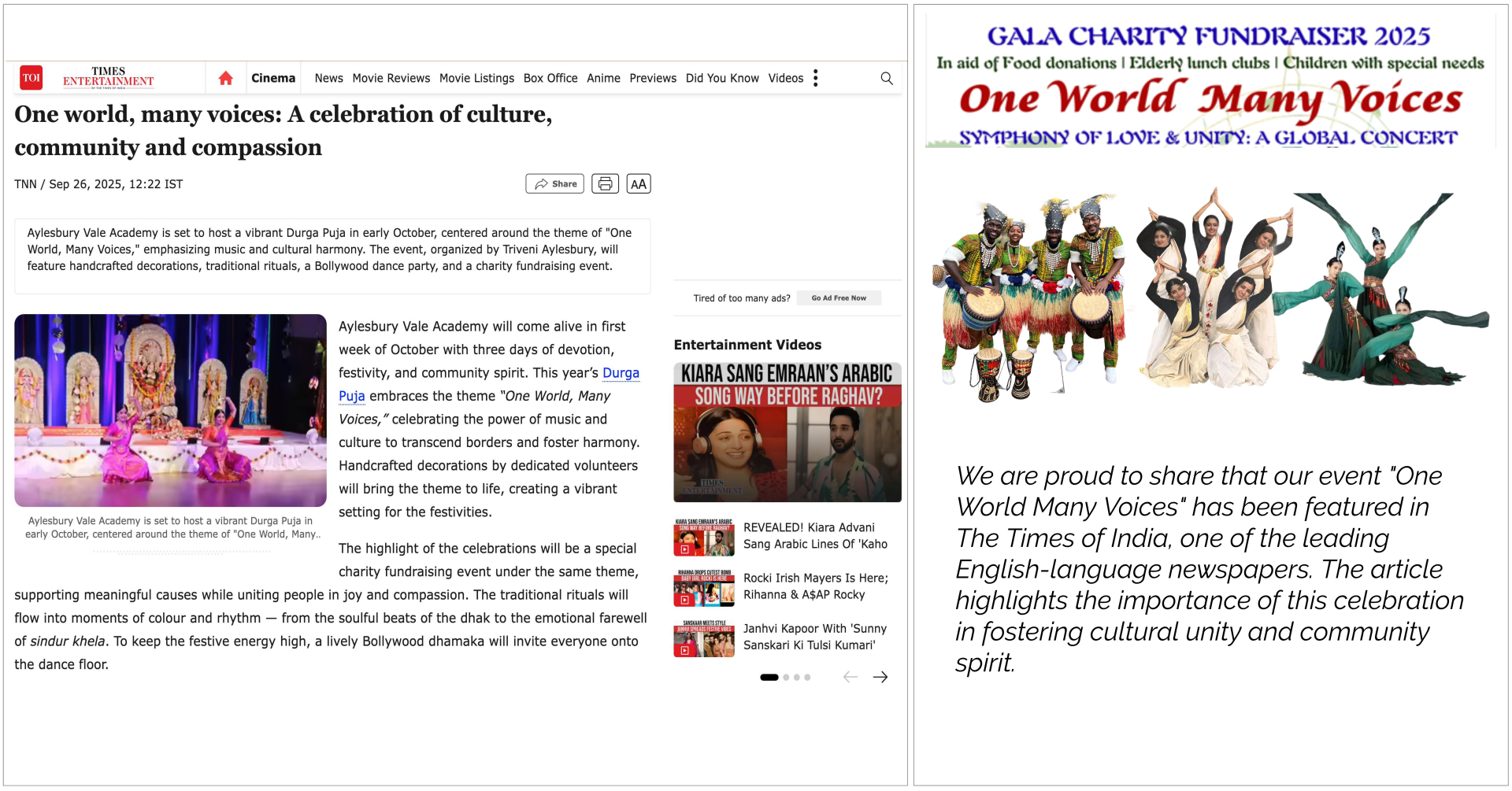Click the Share button
1512x791 pixels.
[x=555, y=183]
